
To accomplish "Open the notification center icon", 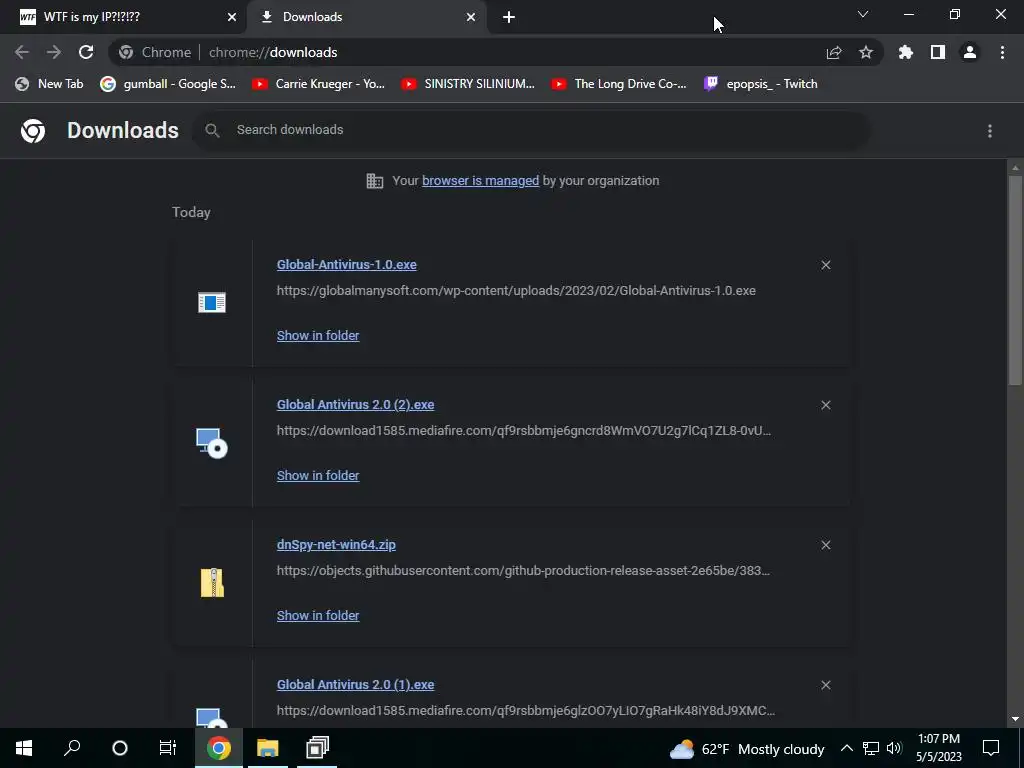I will point(991,748).
